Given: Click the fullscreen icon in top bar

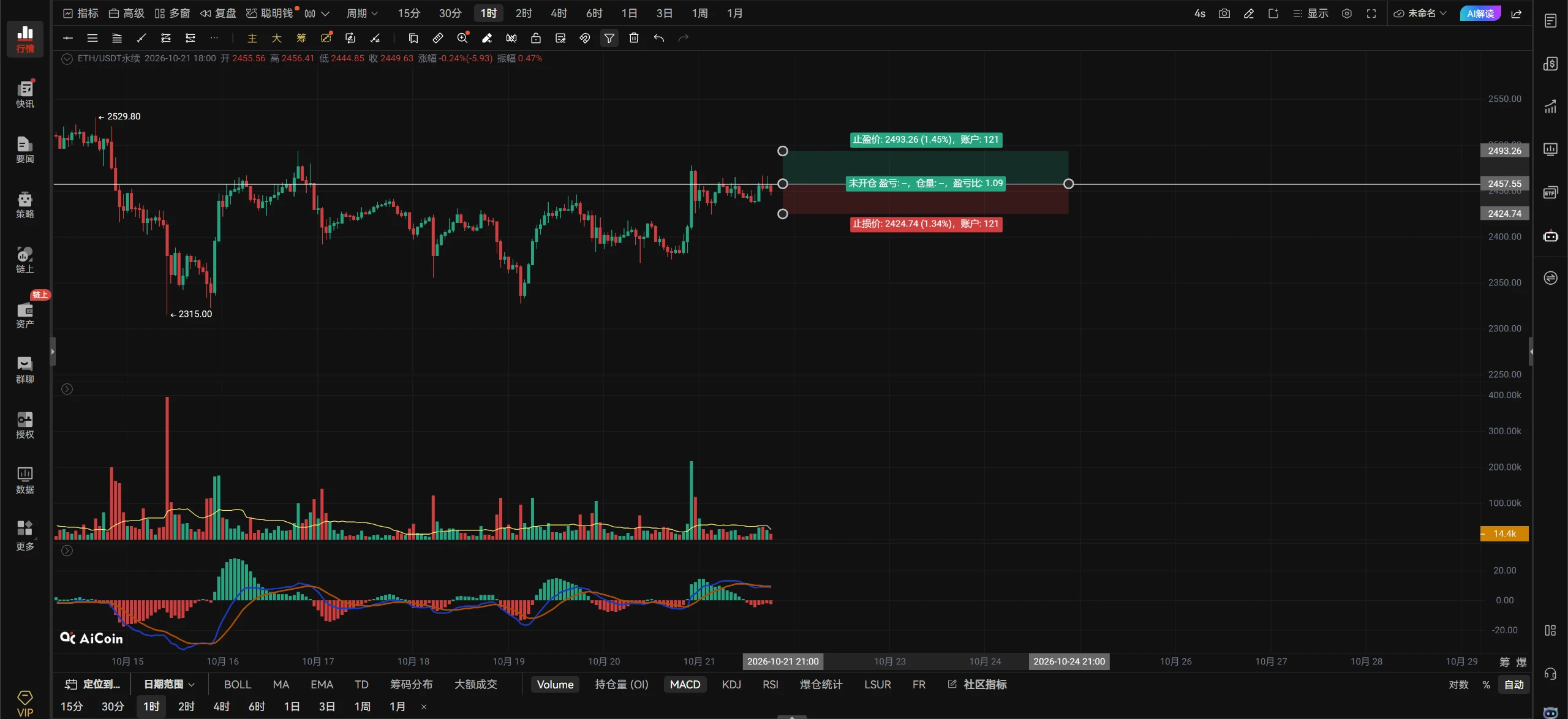Looking at the screenshot, I should click(x=1371, y=13).
